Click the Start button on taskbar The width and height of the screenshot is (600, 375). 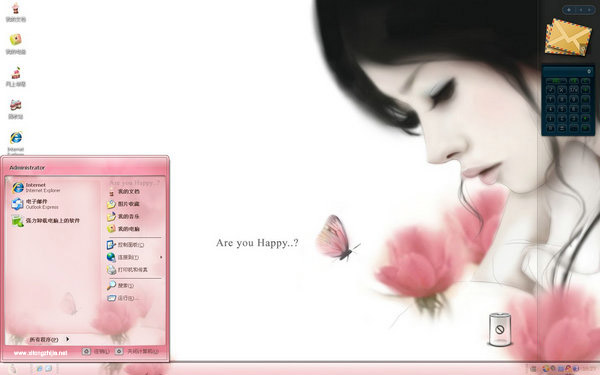pyautogui.click(x=12, y=369)
